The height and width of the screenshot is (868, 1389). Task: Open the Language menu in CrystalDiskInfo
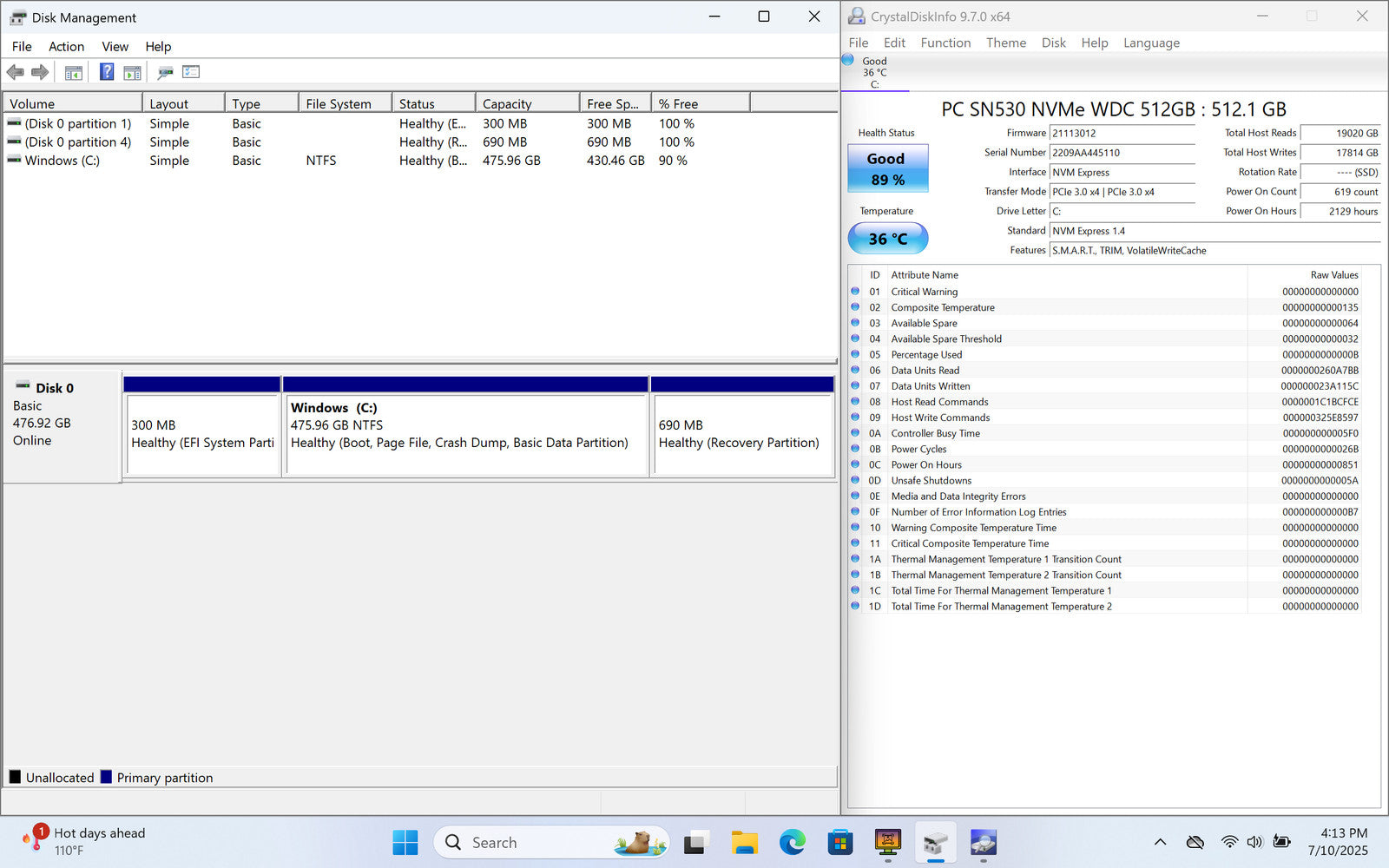[1151, 43]
